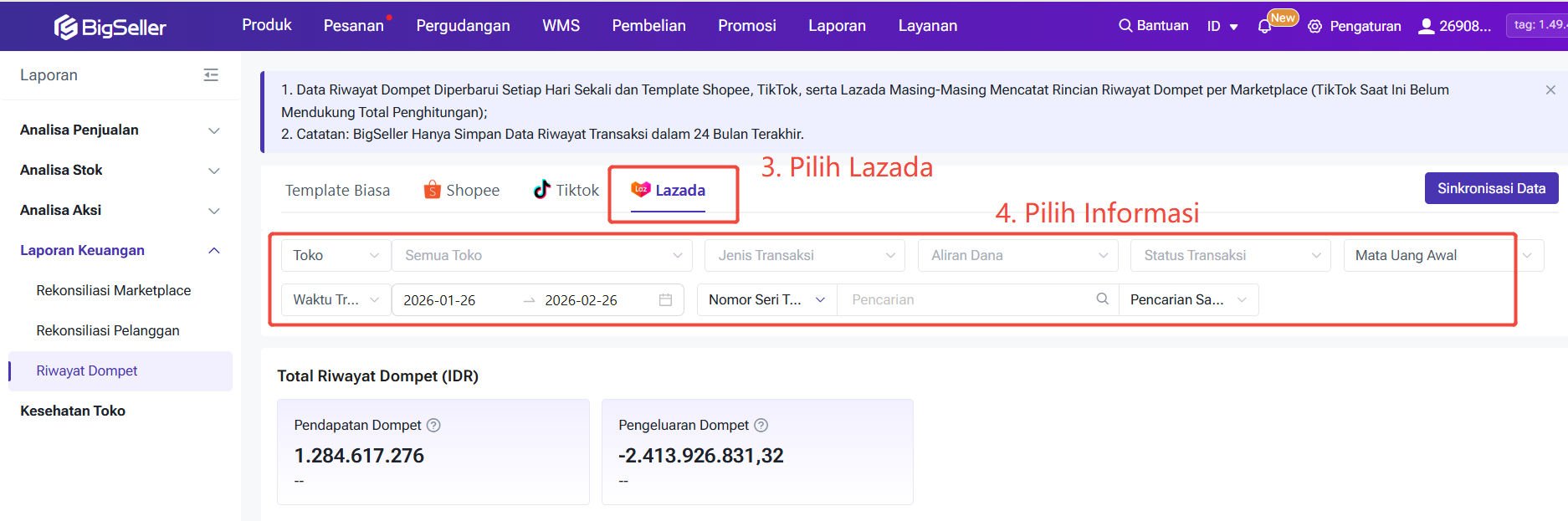Image resolution: width=1568 pixels, height=521 pixels.
Task: Click the search magnifier in Pencarian field
Action: coord(1102,299)
